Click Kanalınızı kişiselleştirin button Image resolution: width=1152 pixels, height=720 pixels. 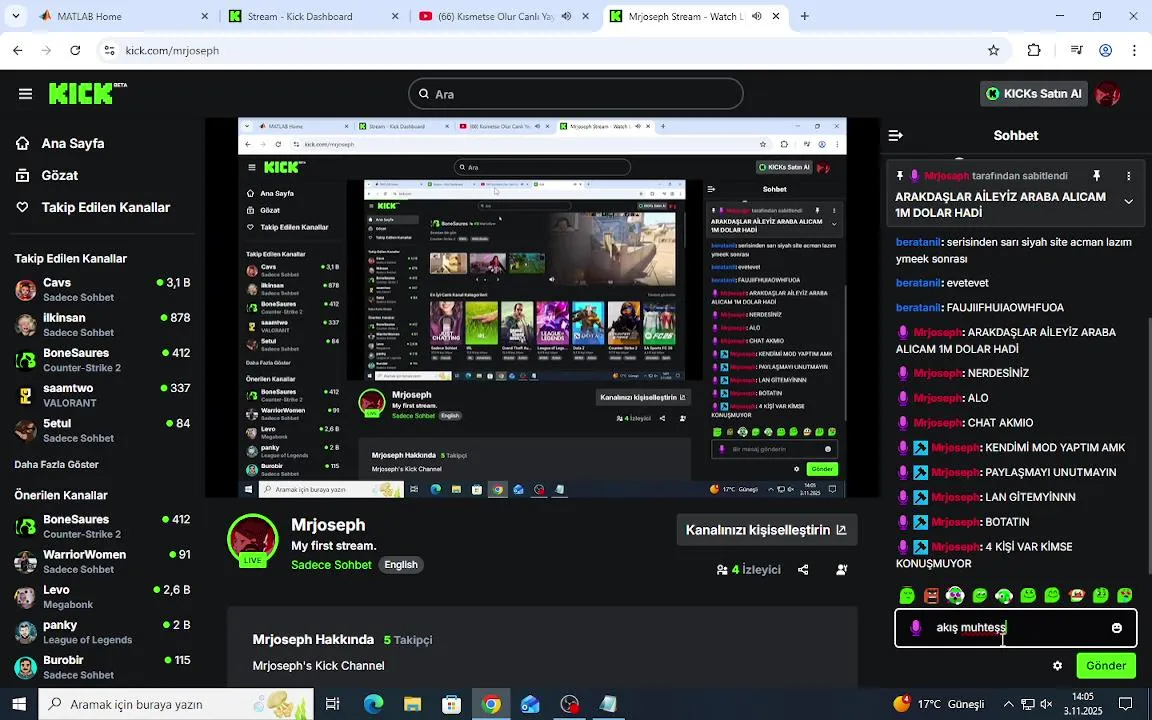pyautogui.click(x=767, y=530)
